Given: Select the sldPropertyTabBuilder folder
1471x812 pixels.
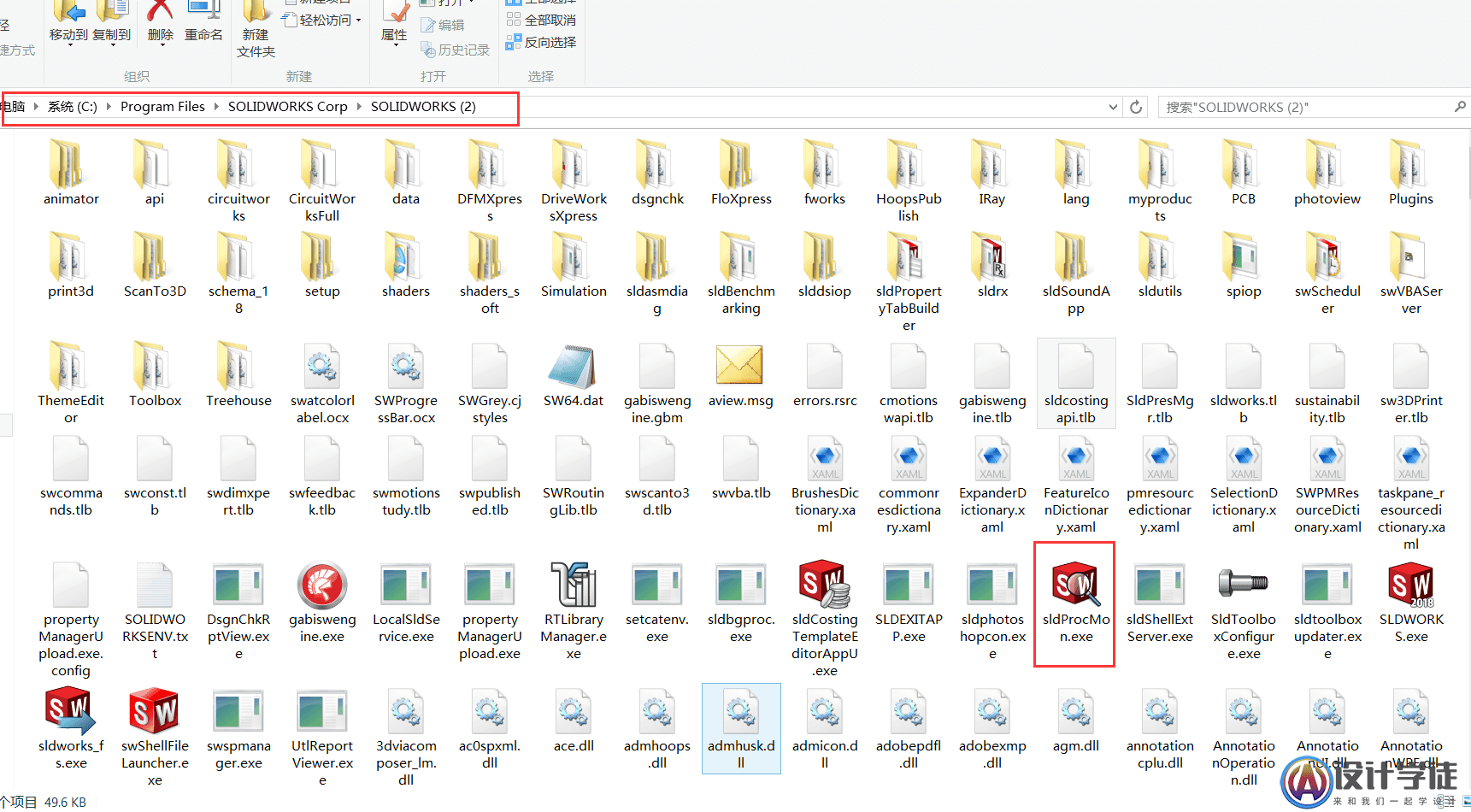Looking at the screenshot, I should click(908, 283).
